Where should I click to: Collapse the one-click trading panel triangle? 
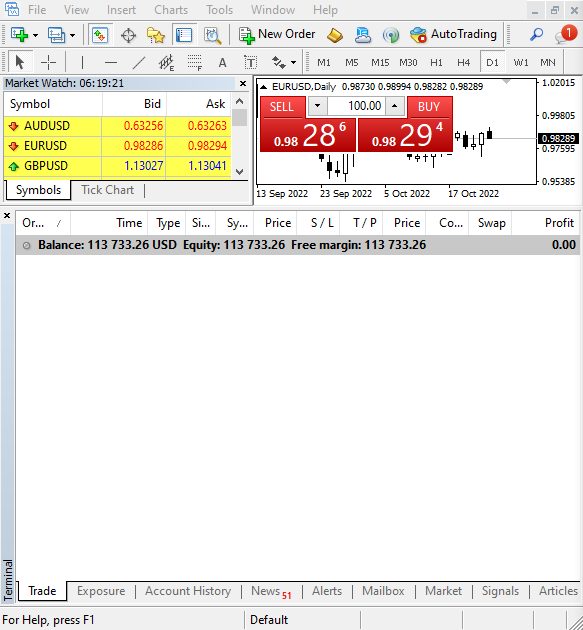coord(264,87)
